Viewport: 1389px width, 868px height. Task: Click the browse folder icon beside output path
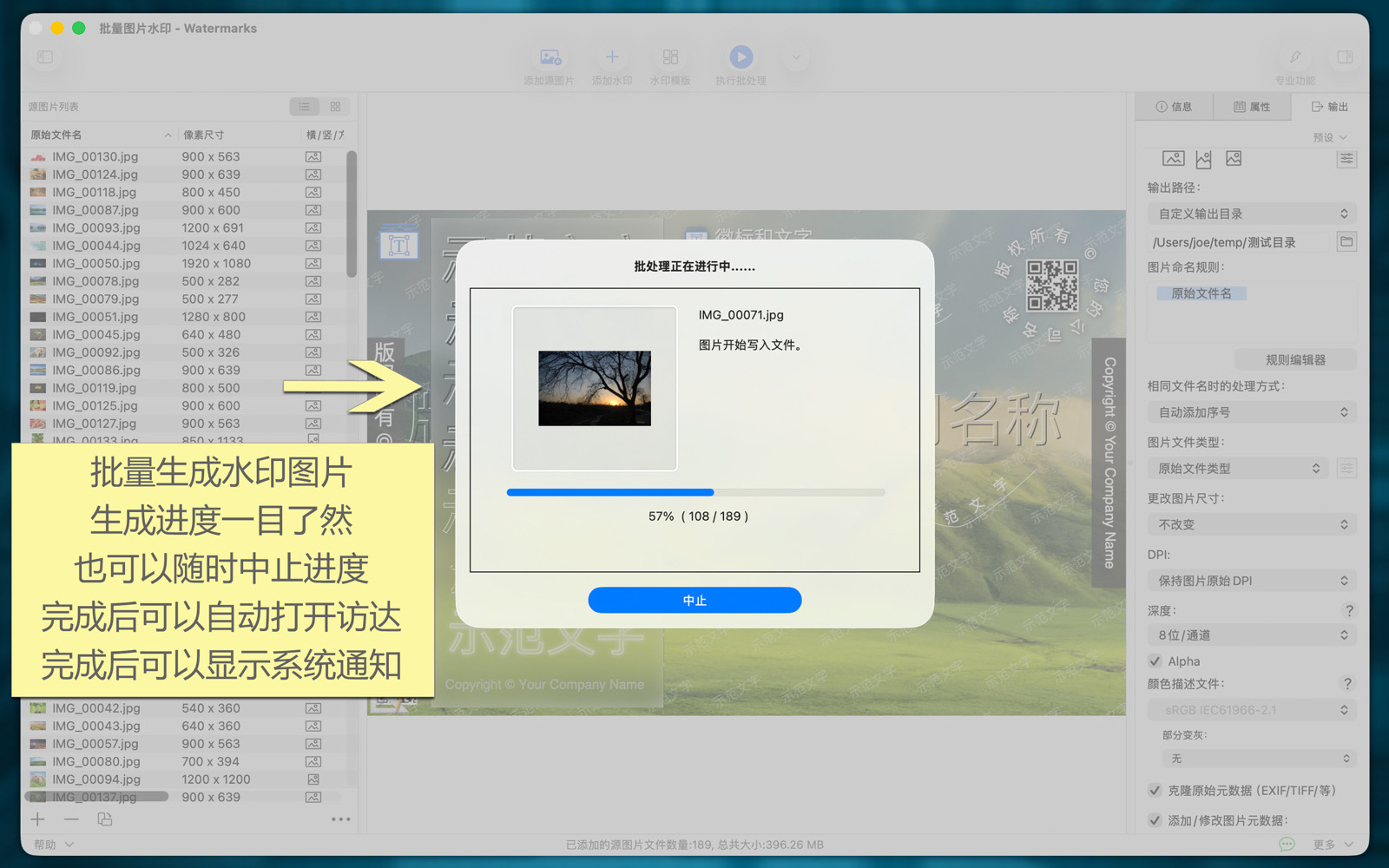[x=1346, y=242]
